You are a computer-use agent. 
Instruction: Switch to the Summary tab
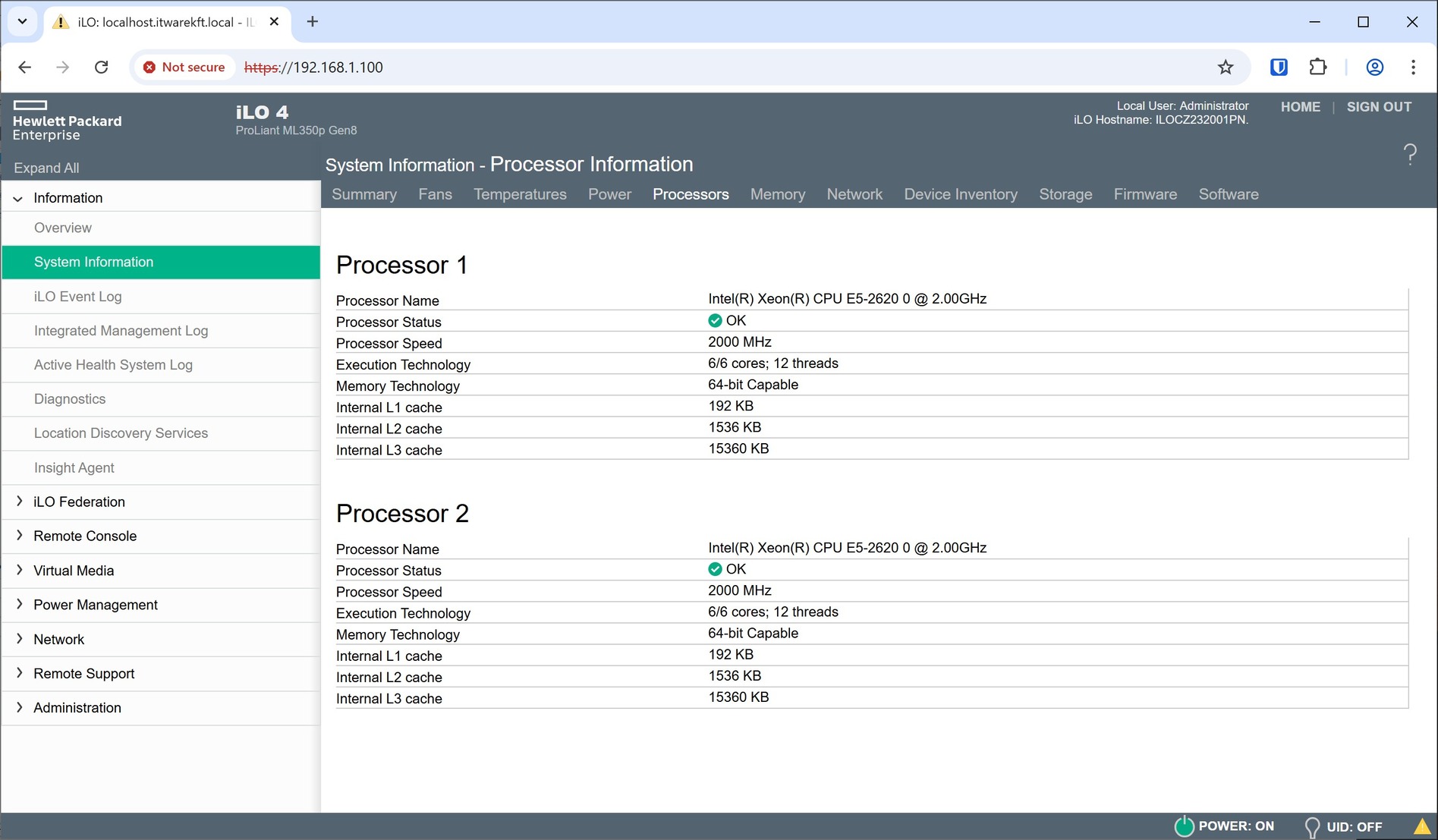[364, 194]
